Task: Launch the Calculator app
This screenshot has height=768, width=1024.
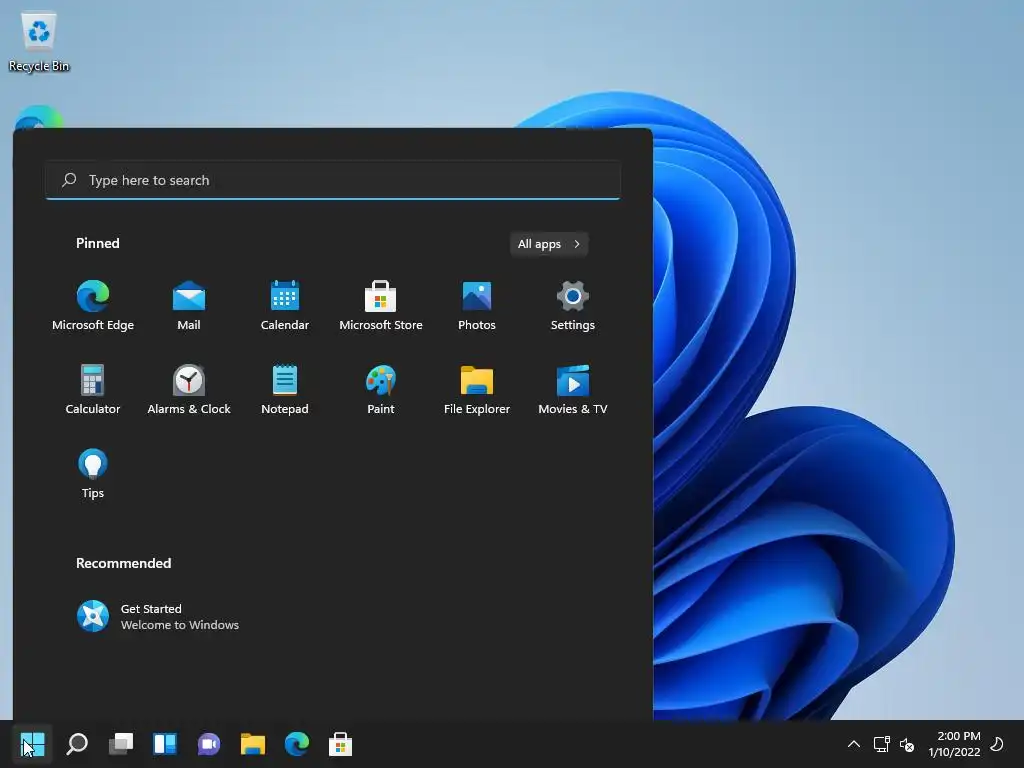Action: pyautogui.click(x=93, y=389)
